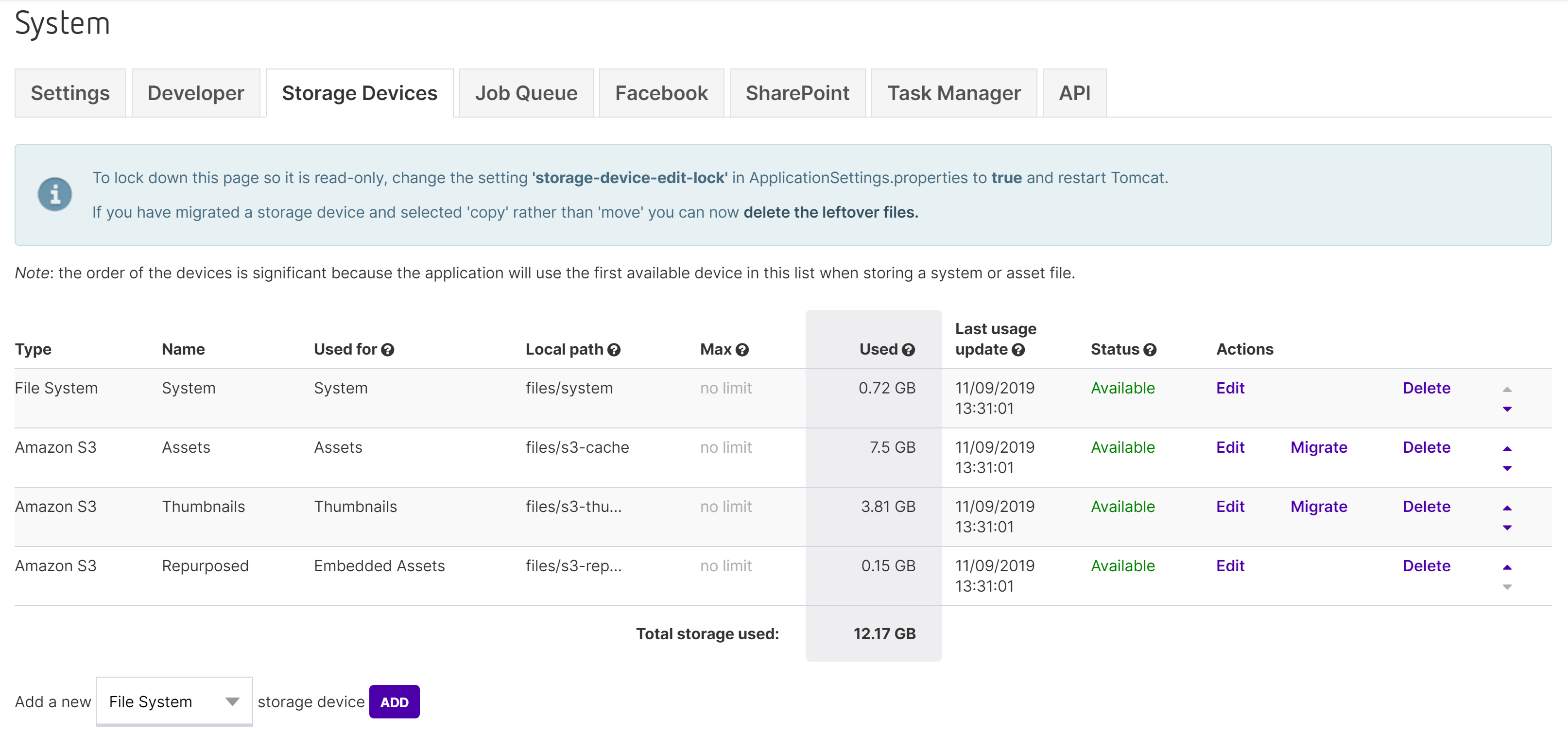1568x733 pixels.
Task: Select the SharePoint tab
Action: point(797,93)
